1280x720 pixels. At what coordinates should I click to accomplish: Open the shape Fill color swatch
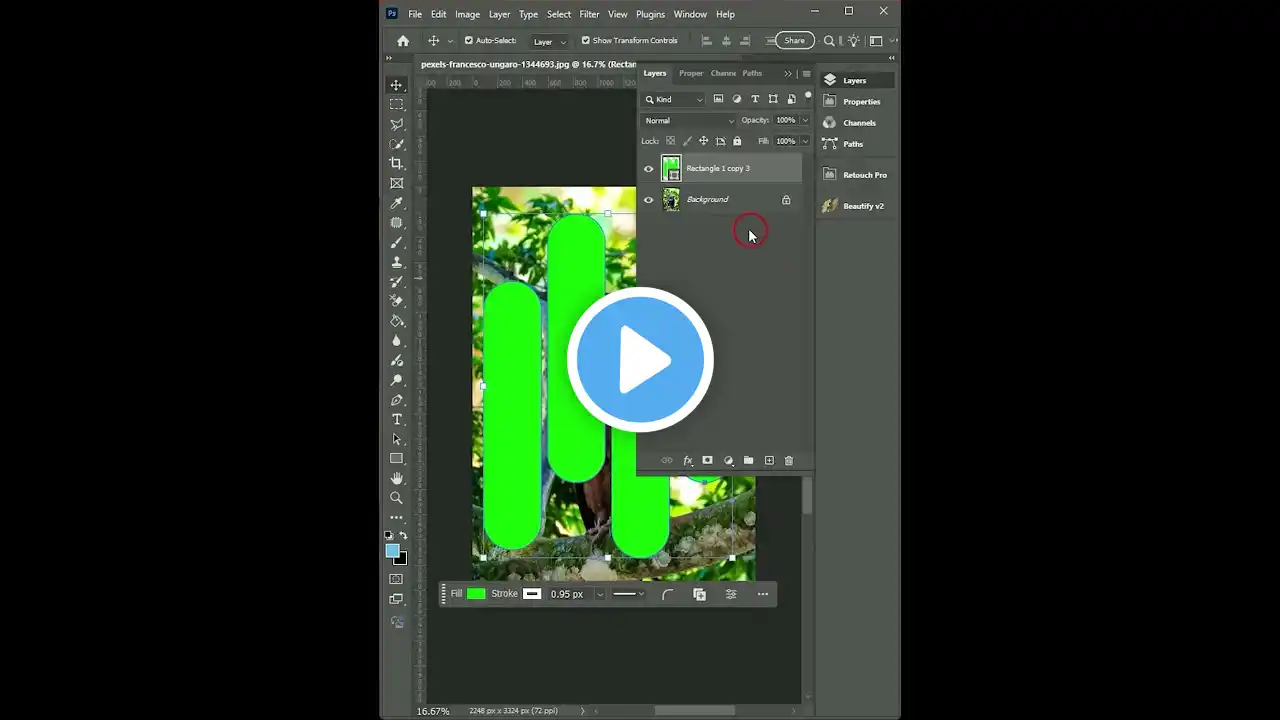pos(476,593)
